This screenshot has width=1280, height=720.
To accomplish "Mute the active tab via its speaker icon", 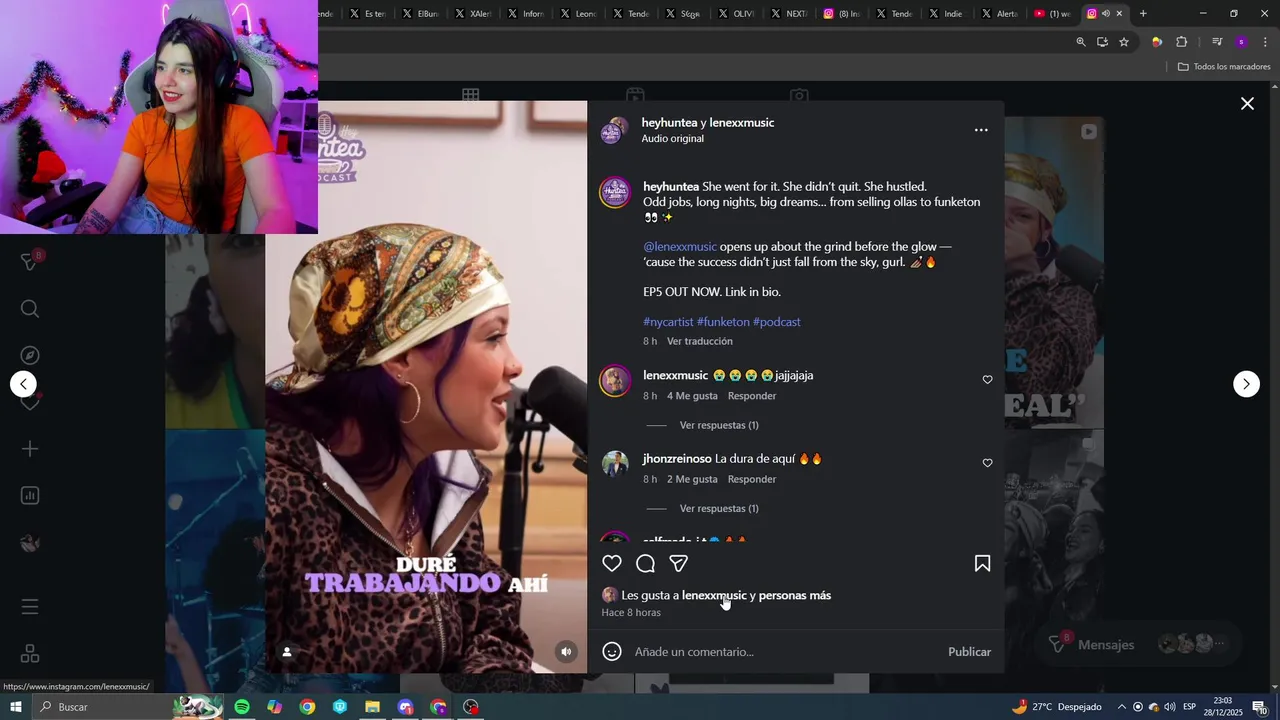I will 1106,14.
